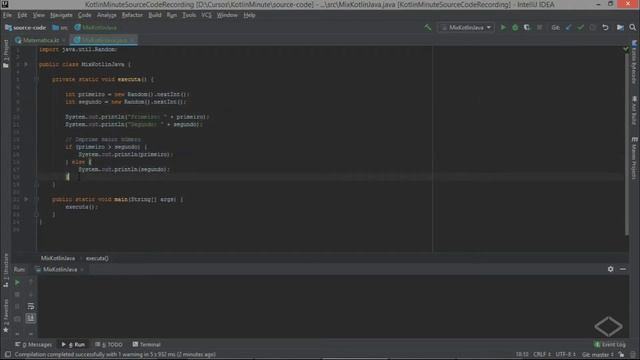
Task: Open the Run menu
Action: pyautogui.click(x=172, y=15)
